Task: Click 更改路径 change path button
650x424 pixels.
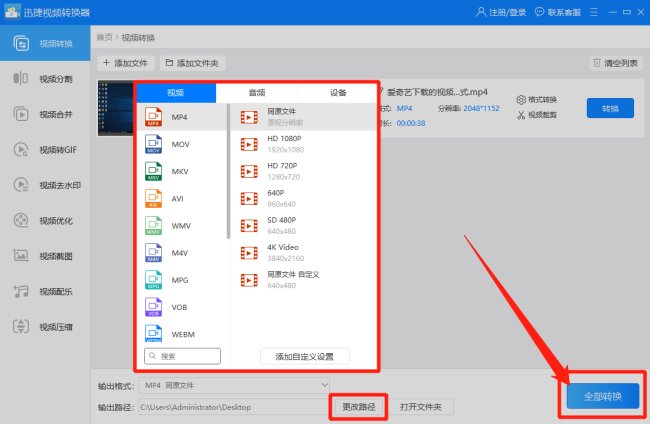Action: (359, 407)
